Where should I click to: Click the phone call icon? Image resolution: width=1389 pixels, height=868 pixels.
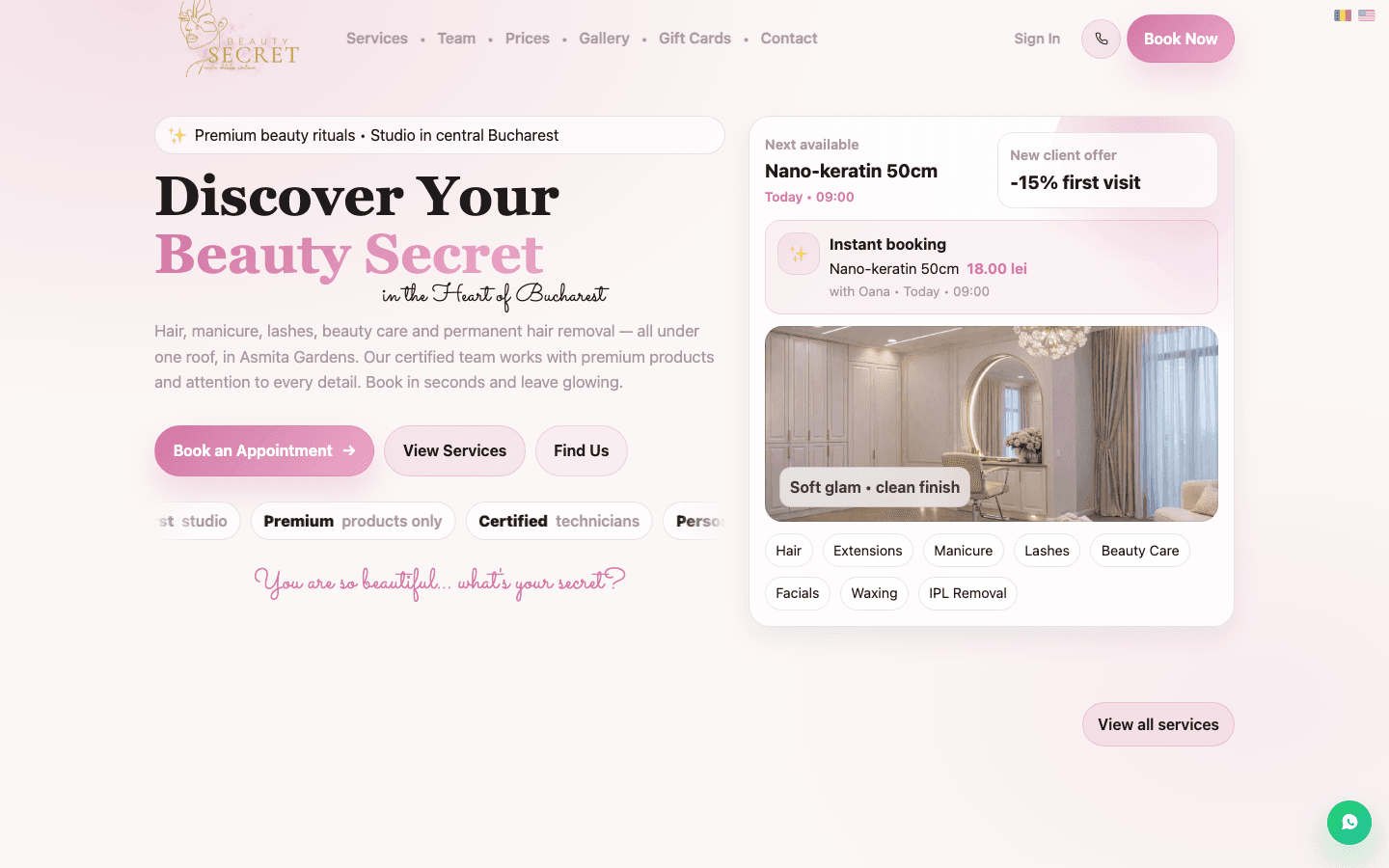(x=1101, y=39)
